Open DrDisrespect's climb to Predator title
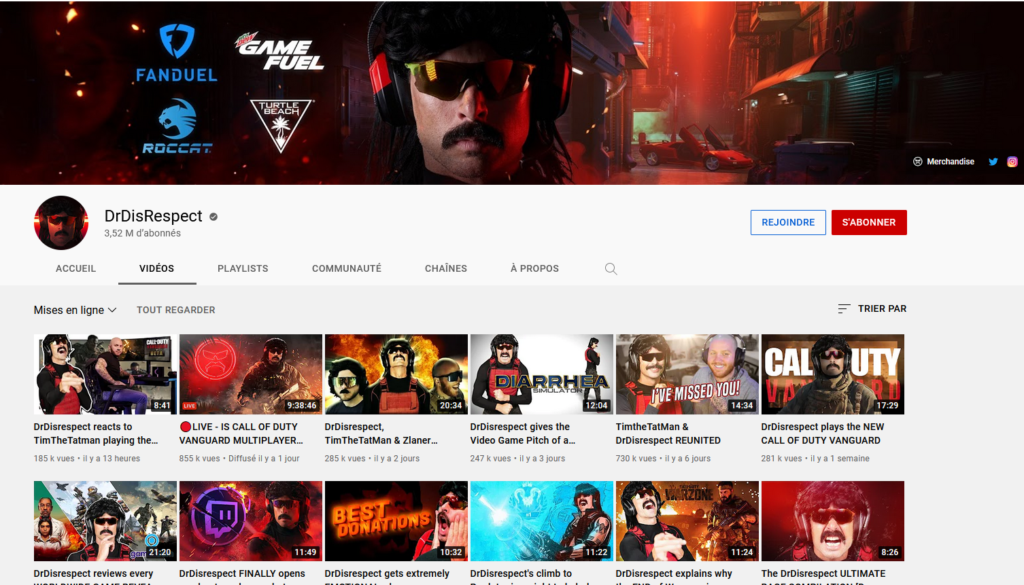This screenshot has height=585, width=1024. pos(530,576)
